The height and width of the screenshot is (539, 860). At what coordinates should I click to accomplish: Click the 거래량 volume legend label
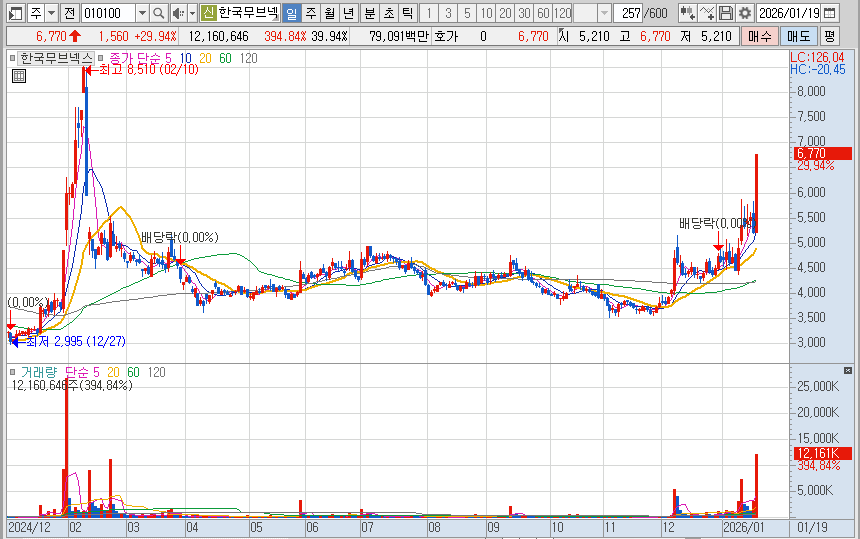[x=38, y=372]
